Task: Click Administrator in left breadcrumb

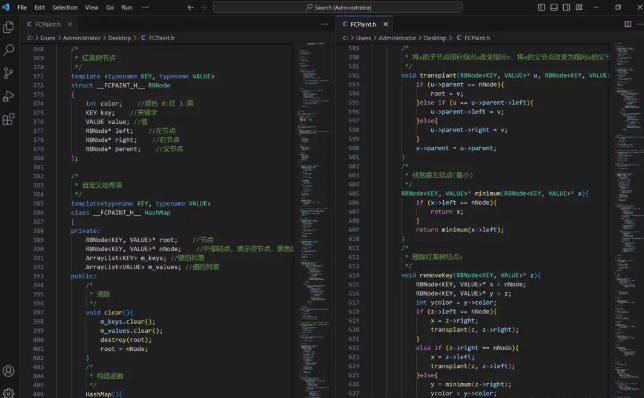Action: point(82,38)
